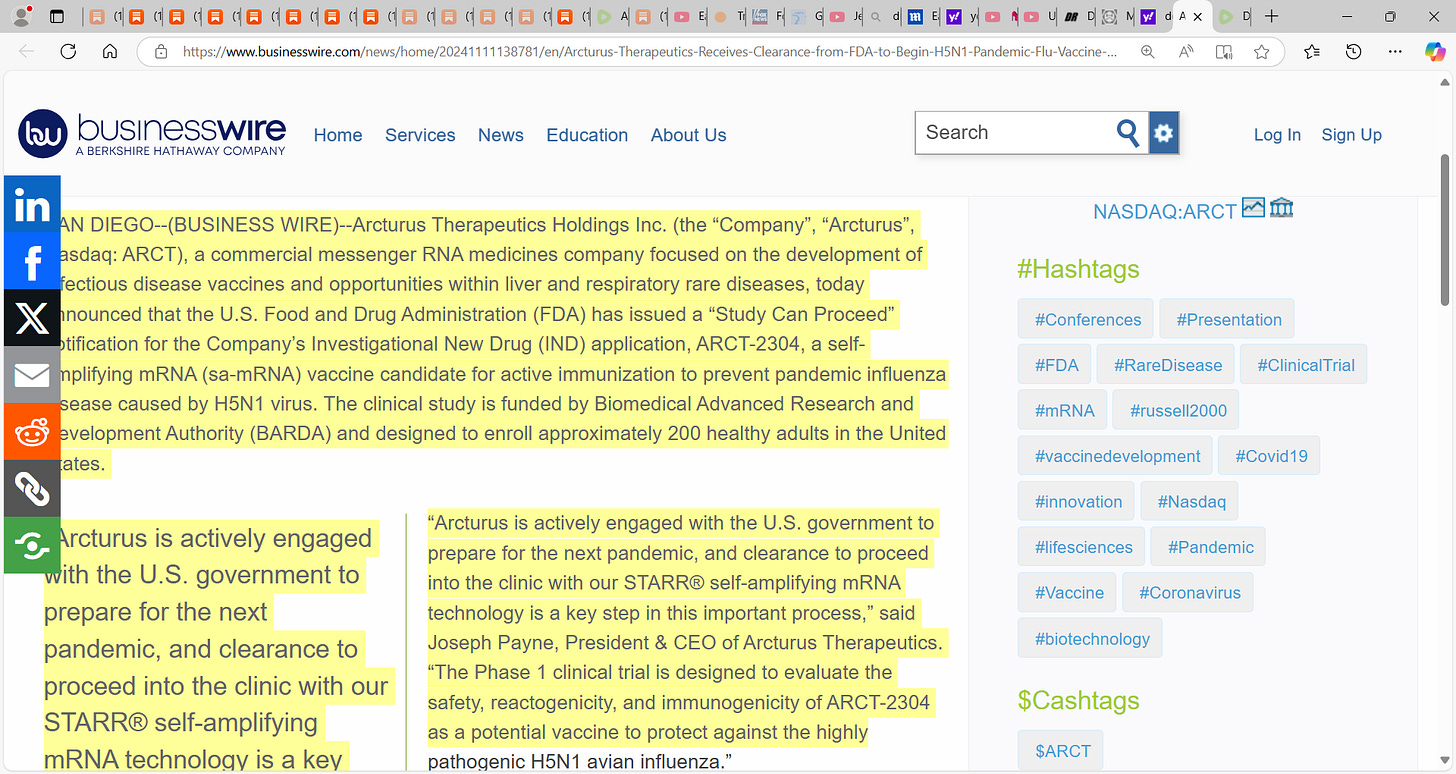Share the article on LinkedIn
The image size is (1456, 774).
click(32, 205)
